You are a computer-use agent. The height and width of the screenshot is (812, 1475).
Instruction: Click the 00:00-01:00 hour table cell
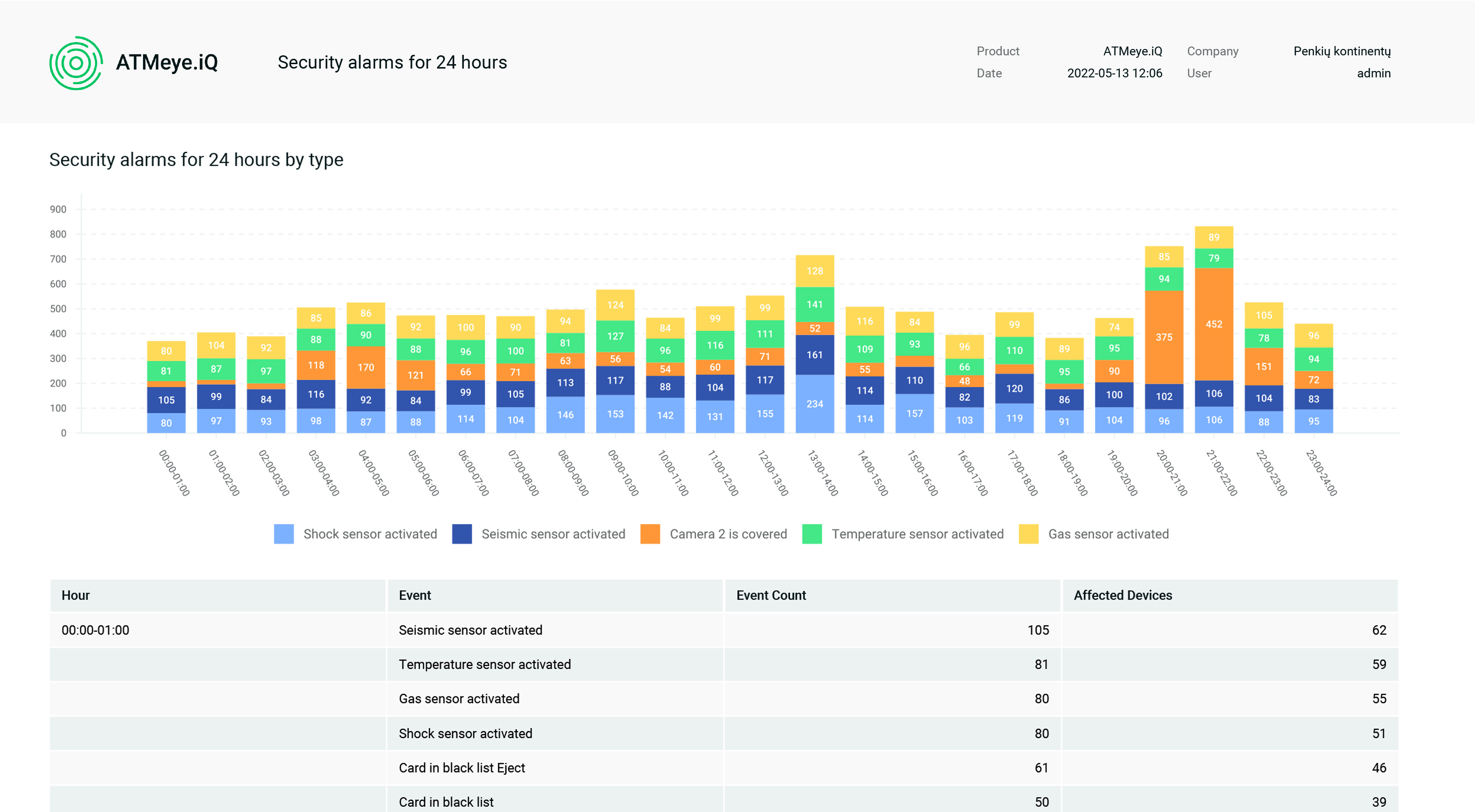(x=96, y=630)
